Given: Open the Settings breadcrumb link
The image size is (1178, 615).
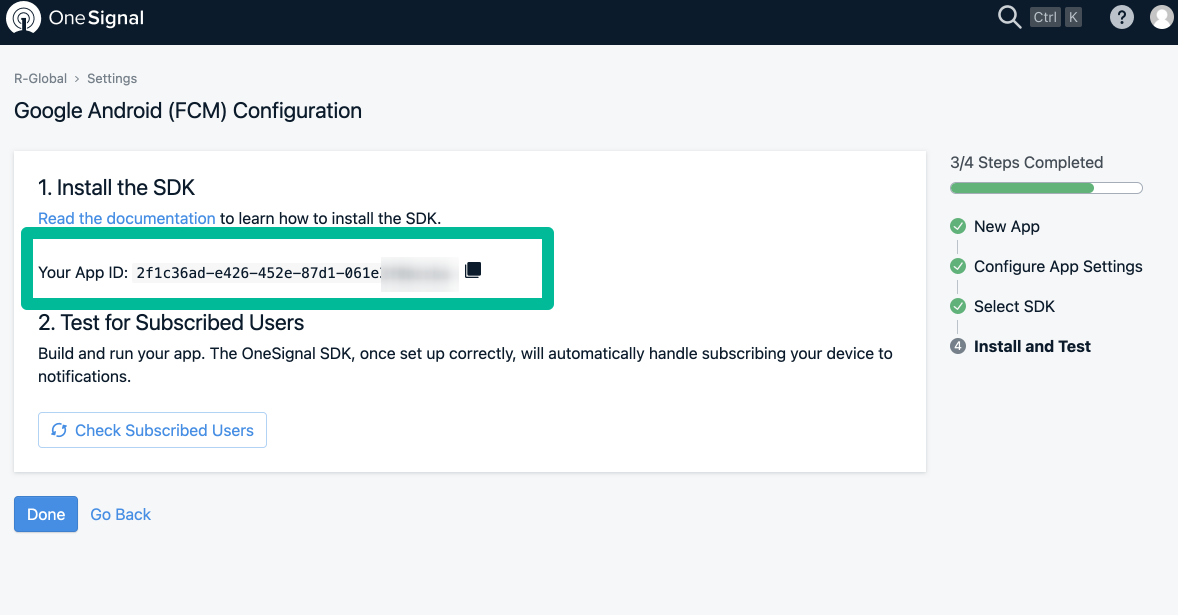Looking at the screenshot, I should [112, 79].
